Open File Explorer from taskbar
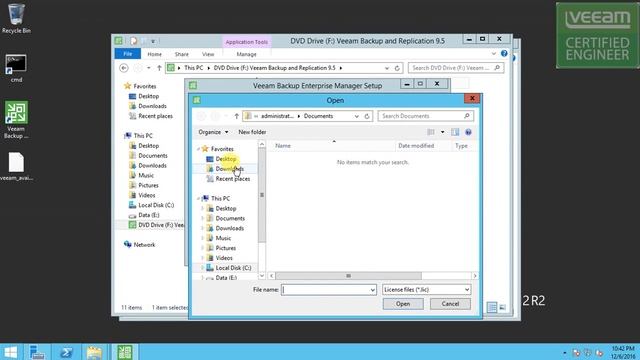Image resolution: width=640 pixels, height=360 pixels. point(94,352)
